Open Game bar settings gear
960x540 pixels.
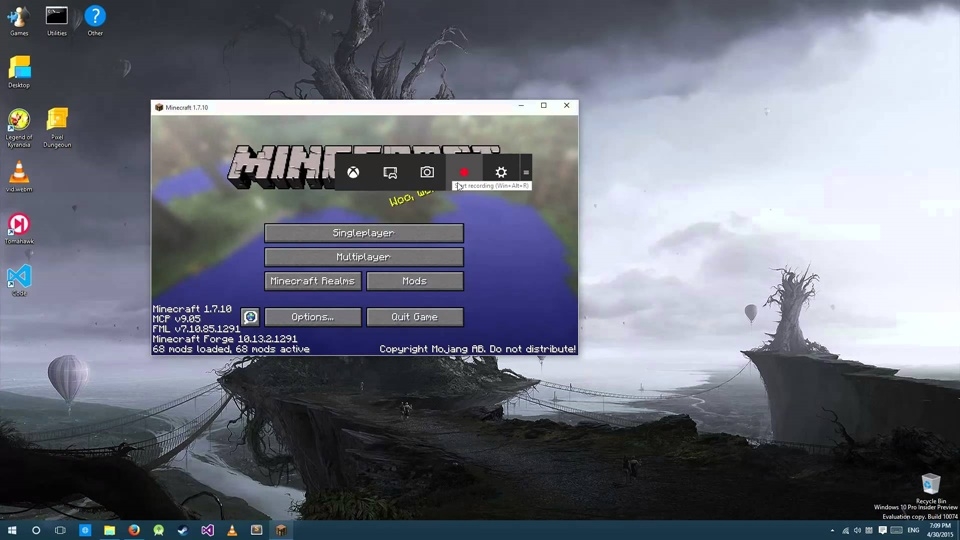[501, 173]
